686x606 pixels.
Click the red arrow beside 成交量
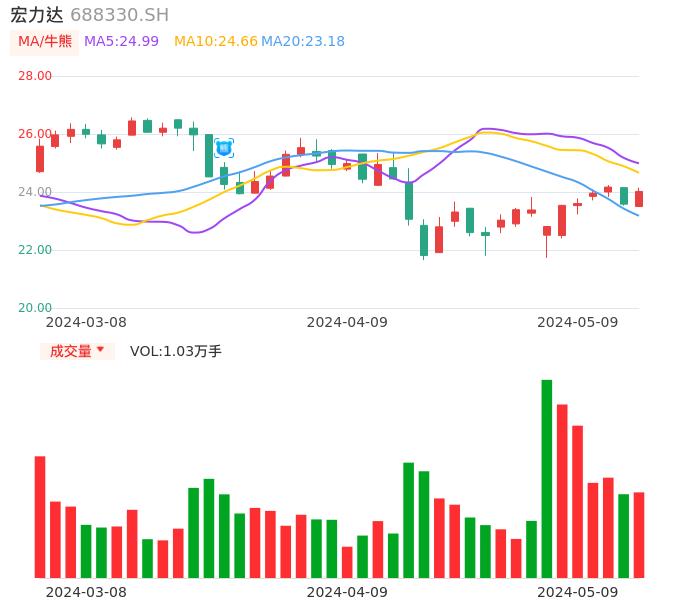coord(100,350)
